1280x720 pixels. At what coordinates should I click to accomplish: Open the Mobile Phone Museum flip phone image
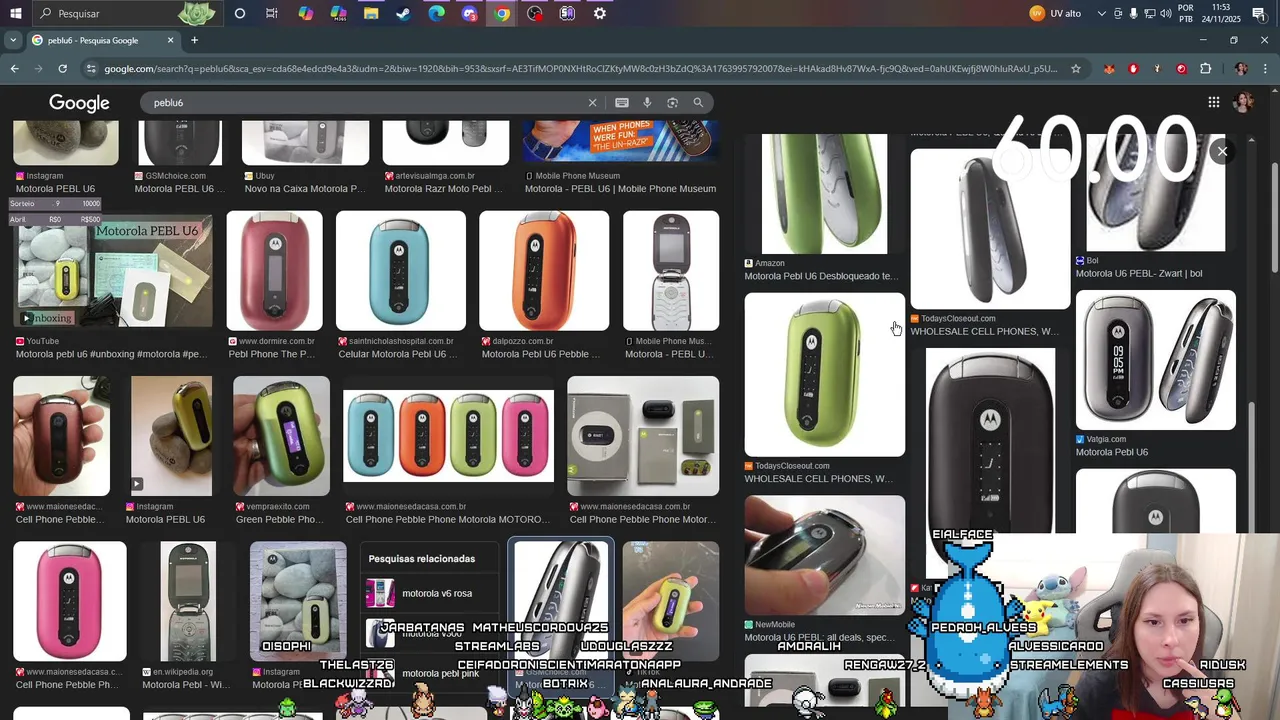pos(671,271)
